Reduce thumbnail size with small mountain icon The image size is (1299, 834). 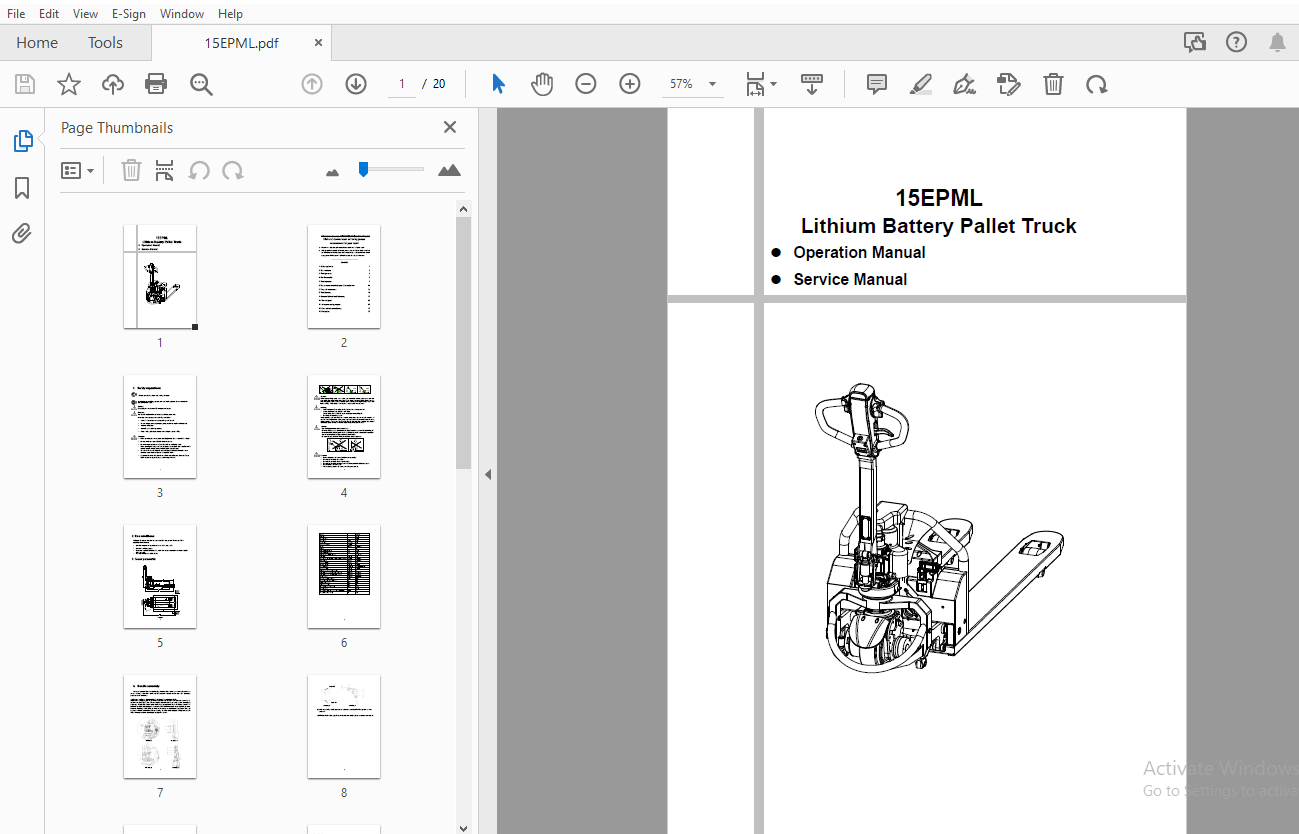tap(333, 172)
